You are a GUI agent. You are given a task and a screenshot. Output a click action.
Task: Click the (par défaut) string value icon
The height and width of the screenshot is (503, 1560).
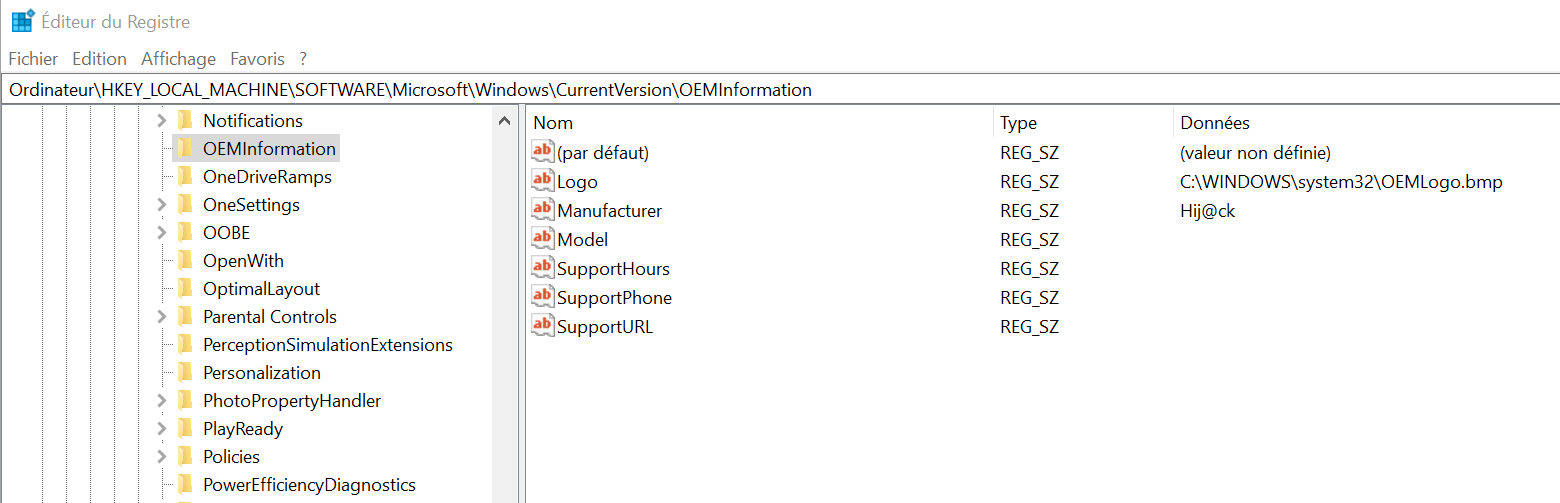tap(542, 151)
